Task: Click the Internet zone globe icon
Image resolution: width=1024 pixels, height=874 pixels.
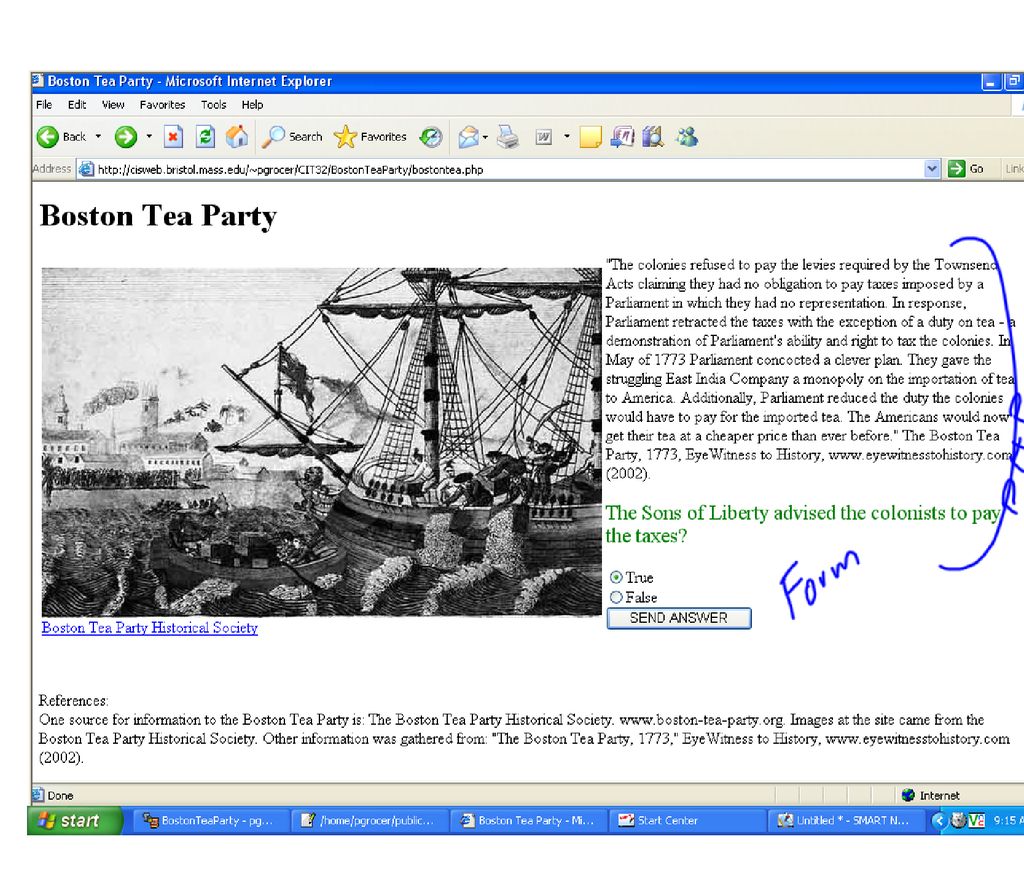Action: 908,795
